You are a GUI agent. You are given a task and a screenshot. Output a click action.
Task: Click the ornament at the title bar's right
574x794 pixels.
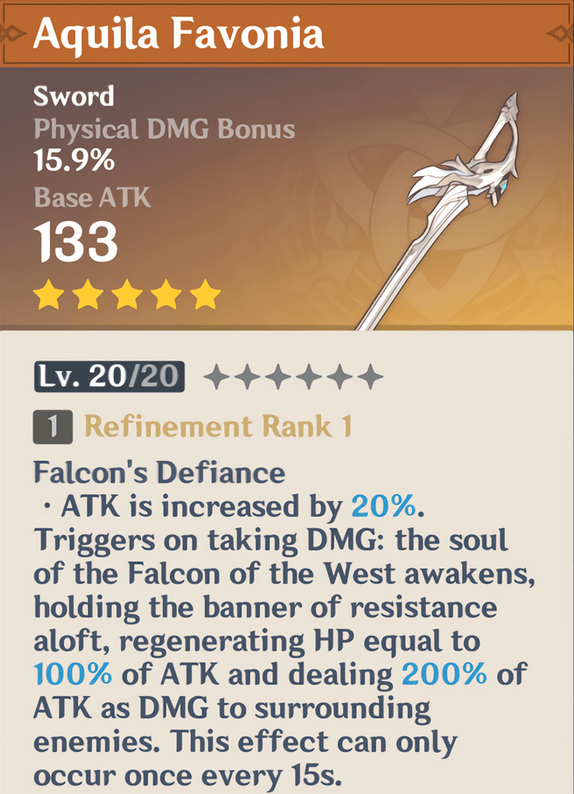click(560, 34)
